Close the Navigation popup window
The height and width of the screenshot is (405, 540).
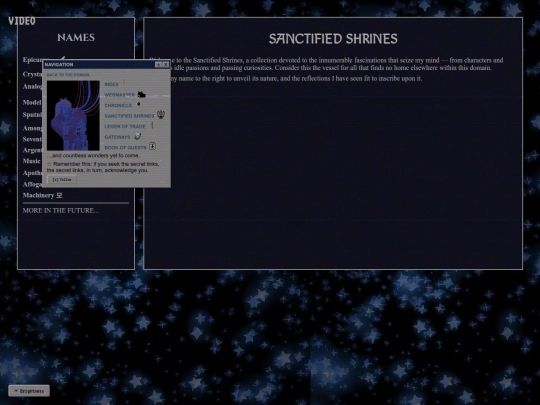[166, 64]
